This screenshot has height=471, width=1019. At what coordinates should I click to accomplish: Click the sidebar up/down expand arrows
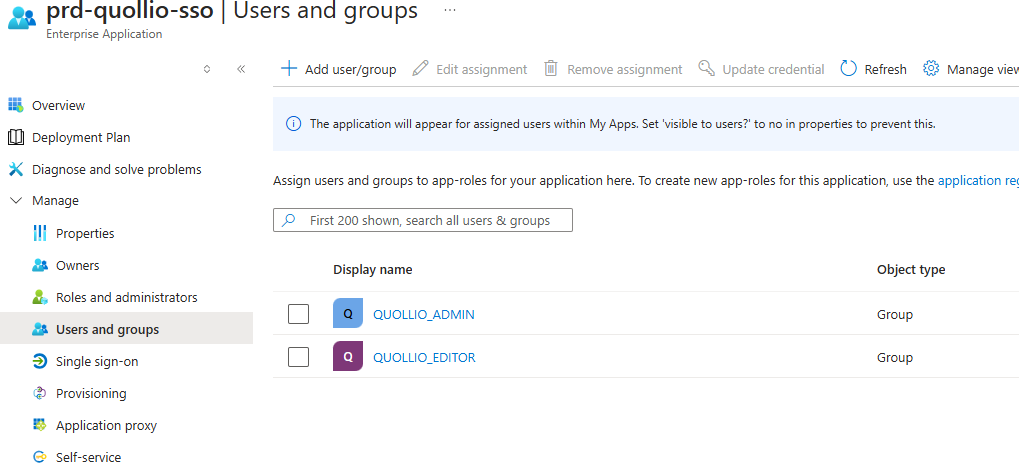point(207,69)
